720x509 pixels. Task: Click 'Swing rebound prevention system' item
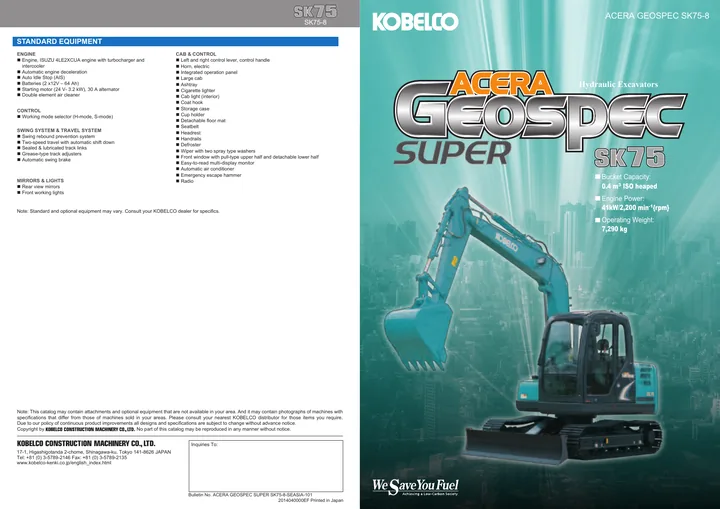click(56, 136)
